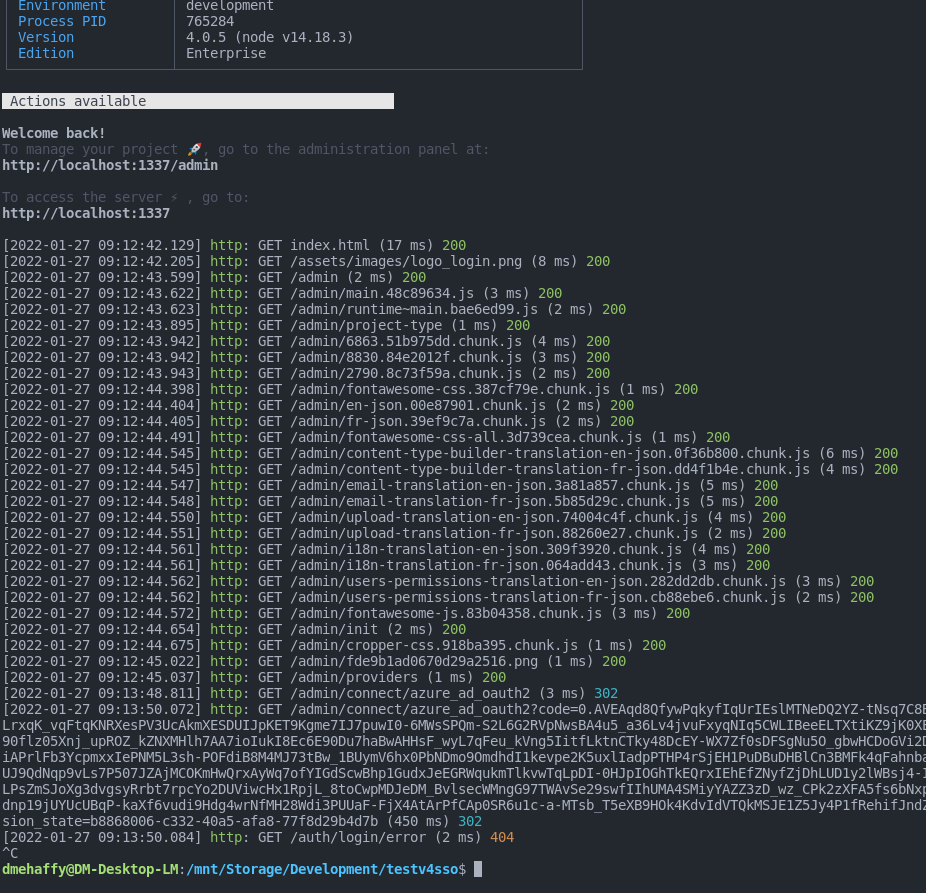Click the Process PID label
This screenshot has height=893, width=926.
tap(62, 21)
